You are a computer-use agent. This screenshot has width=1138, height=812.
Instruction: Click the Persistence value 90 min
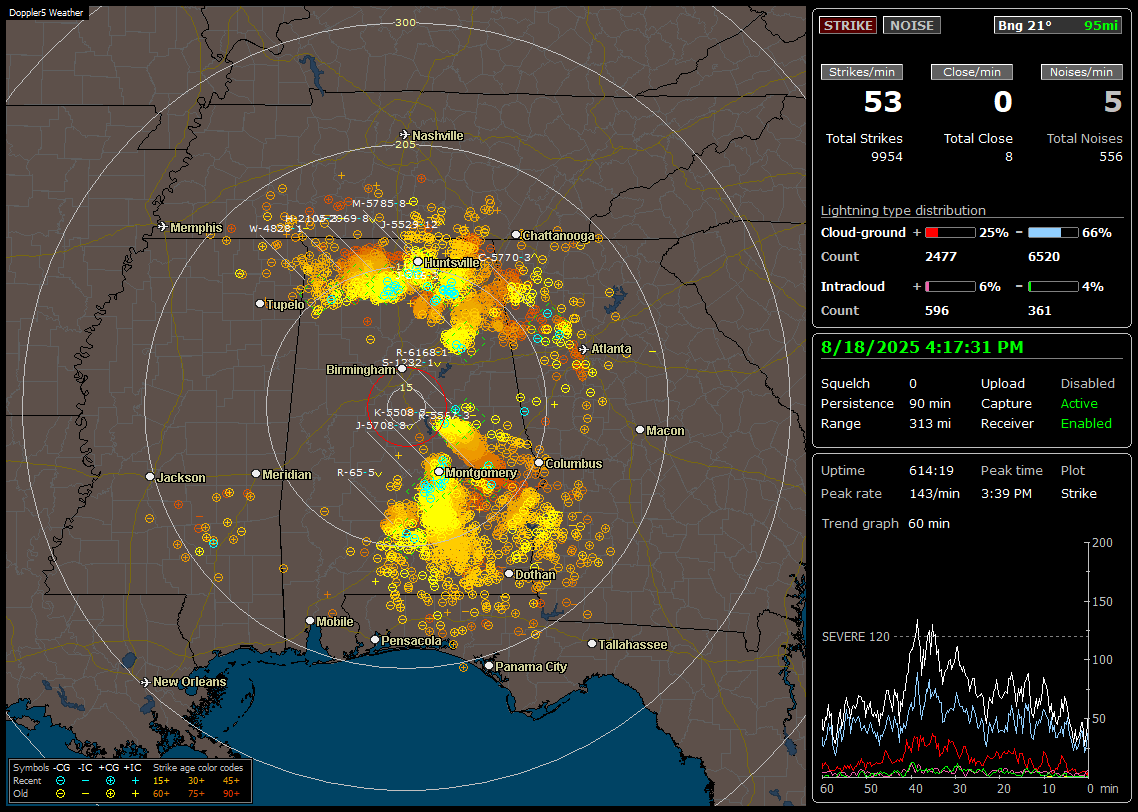point(930,403)
